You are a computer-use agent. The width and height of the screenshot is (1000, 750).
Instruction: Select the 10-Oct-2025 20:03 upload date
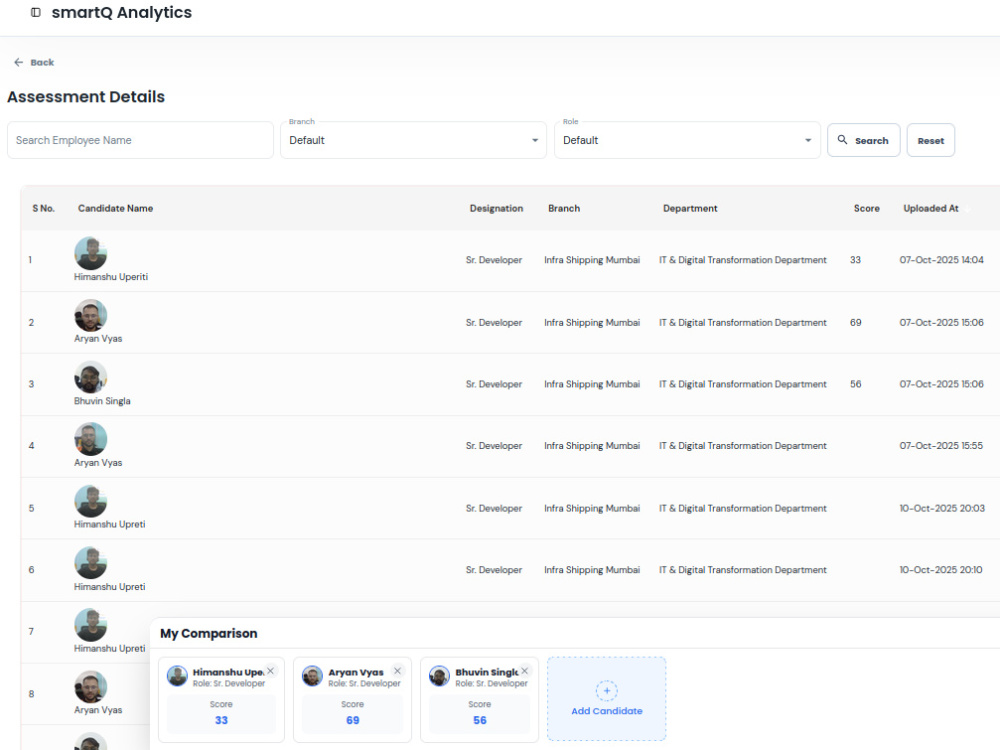click(942, 508)
